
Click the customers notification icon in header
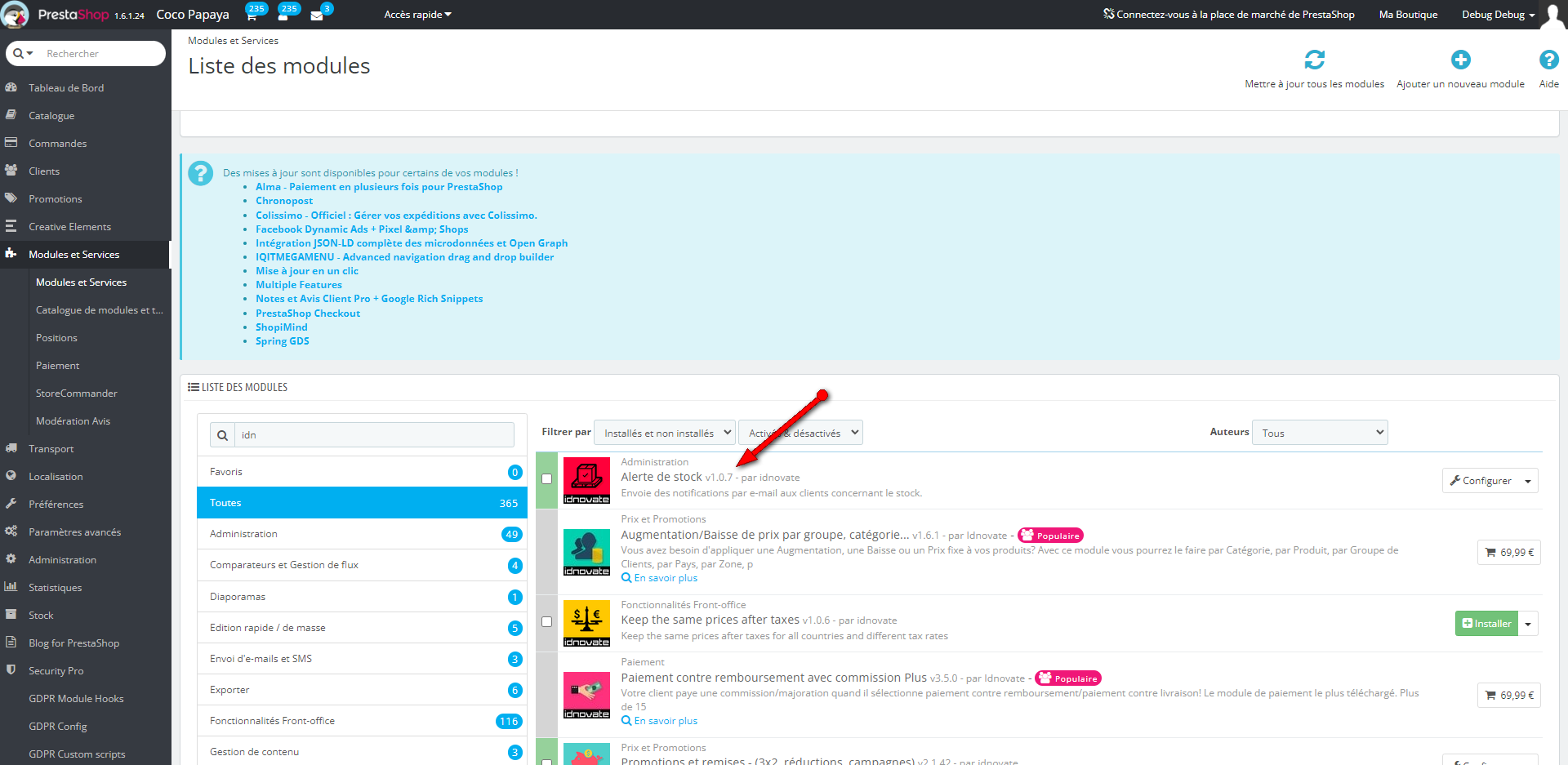pos(283,15)
